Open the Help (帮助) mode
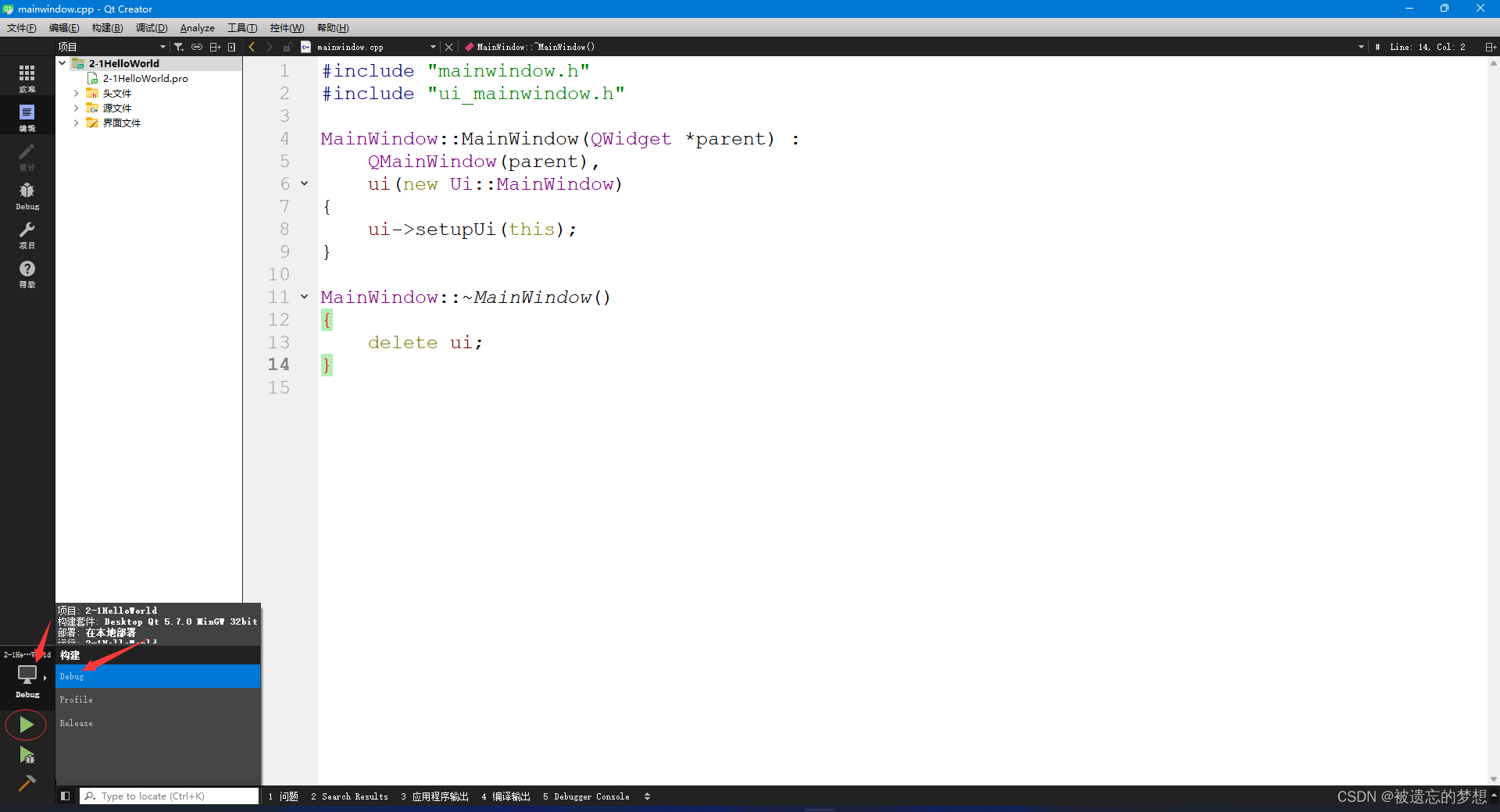 [x=27, y=272]
